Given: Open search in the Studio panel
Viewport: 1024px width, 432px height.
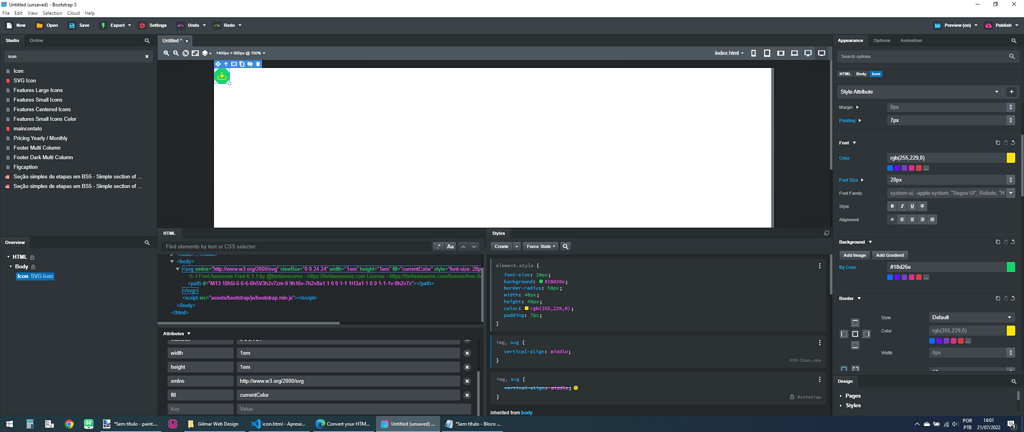Looking at the screenshot, I should [x=147, y=40].
